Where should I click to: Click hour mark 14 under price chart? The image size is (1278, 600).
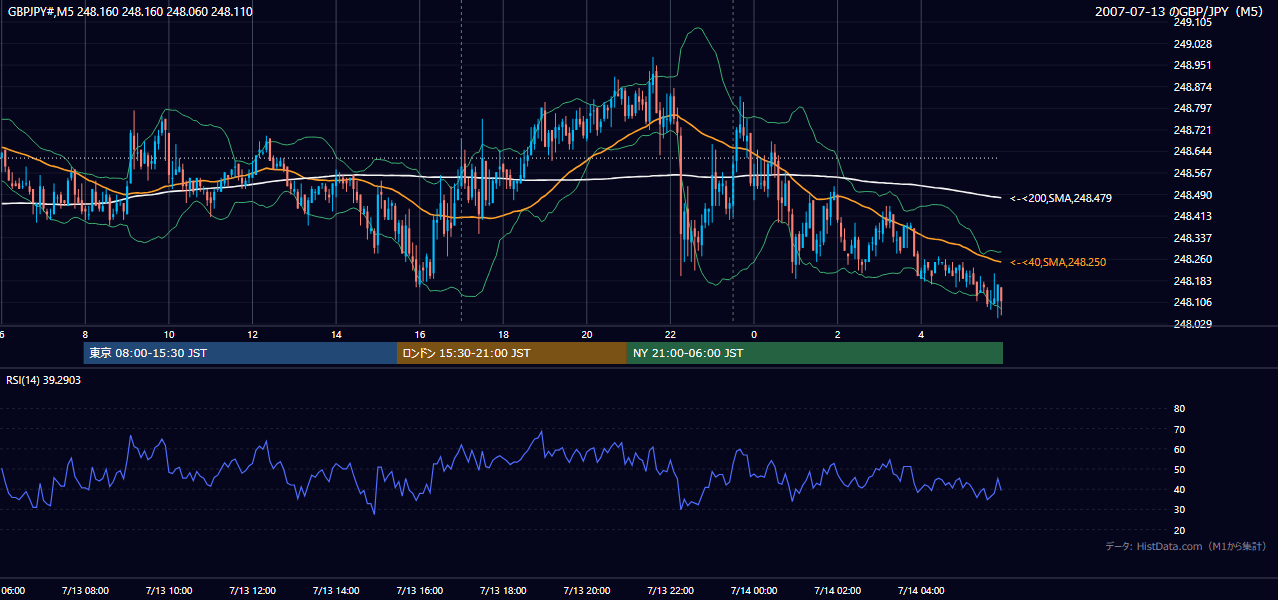(336, 334)
